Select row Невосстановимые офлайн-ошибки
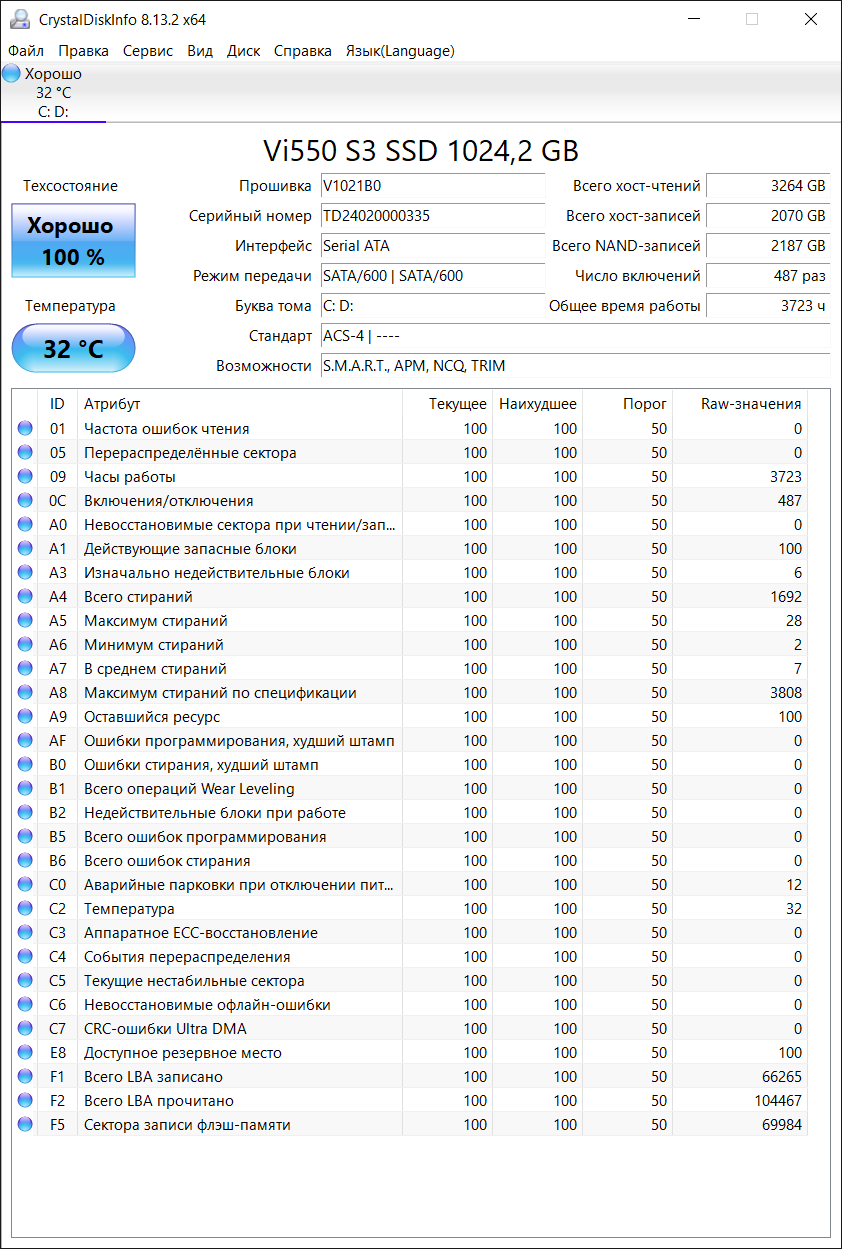842x1249 pixels. tap(410, 1005)
